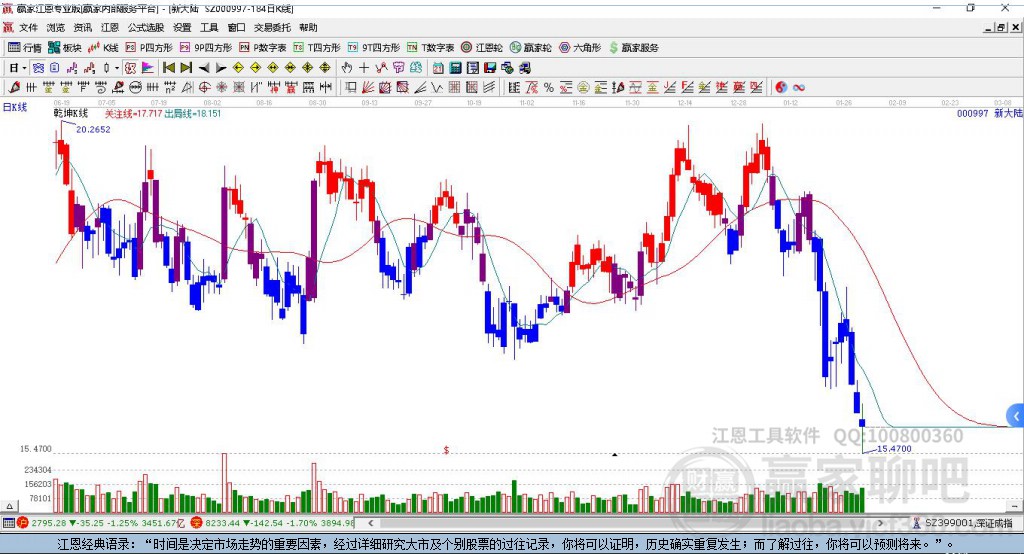Open the 六角形 hexagon tool
This screenshot has width=1024, height=554.
point(580,48)
